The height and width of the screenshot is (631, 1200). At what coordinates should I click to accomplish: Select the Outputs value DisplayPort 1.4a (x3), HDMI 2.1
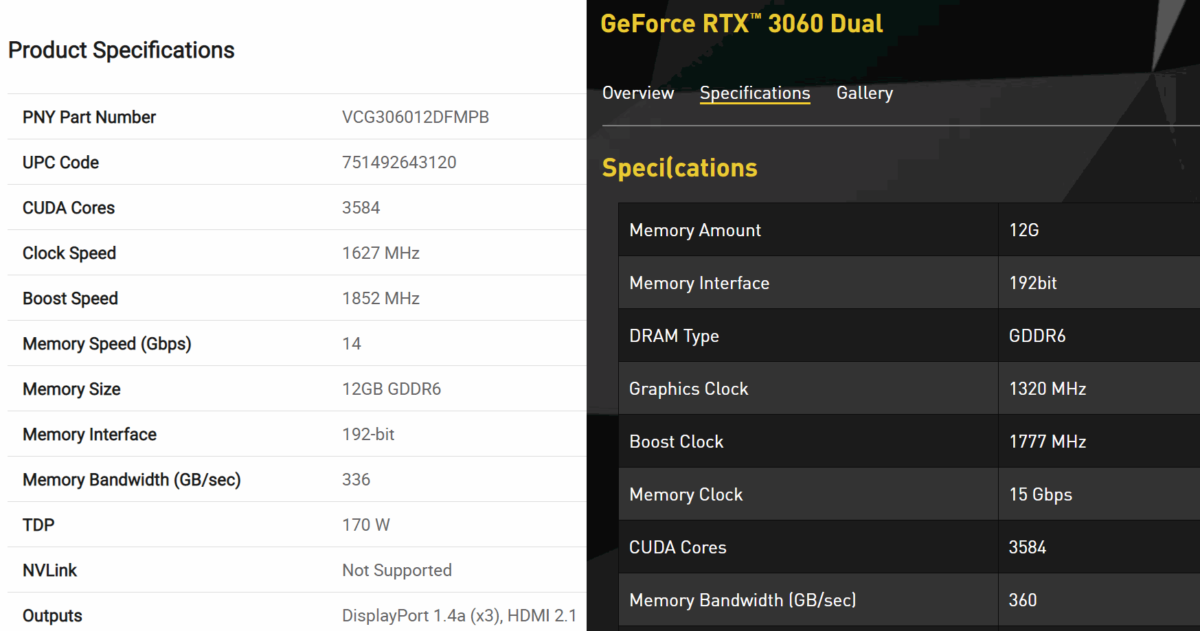tap(459, 616)
